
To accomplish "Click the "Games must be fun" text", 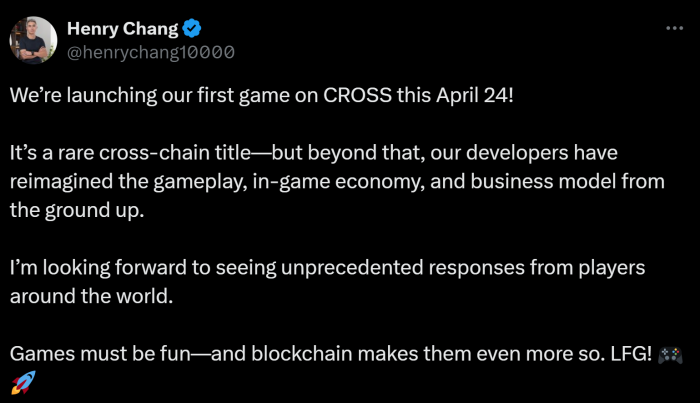I will pos(100,354).
